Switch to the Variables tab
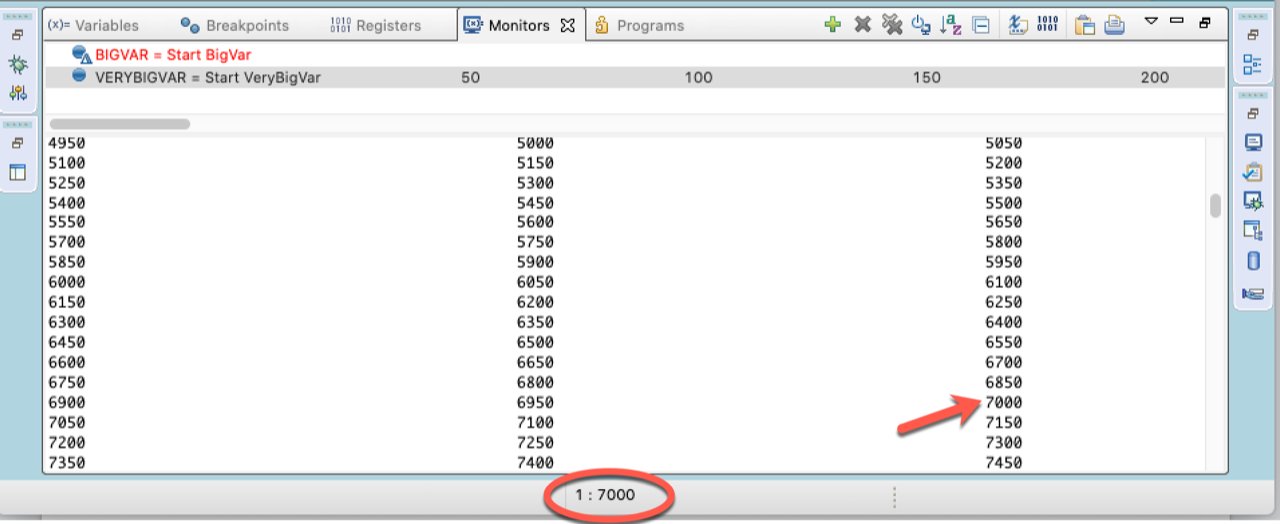 [93, 25]
